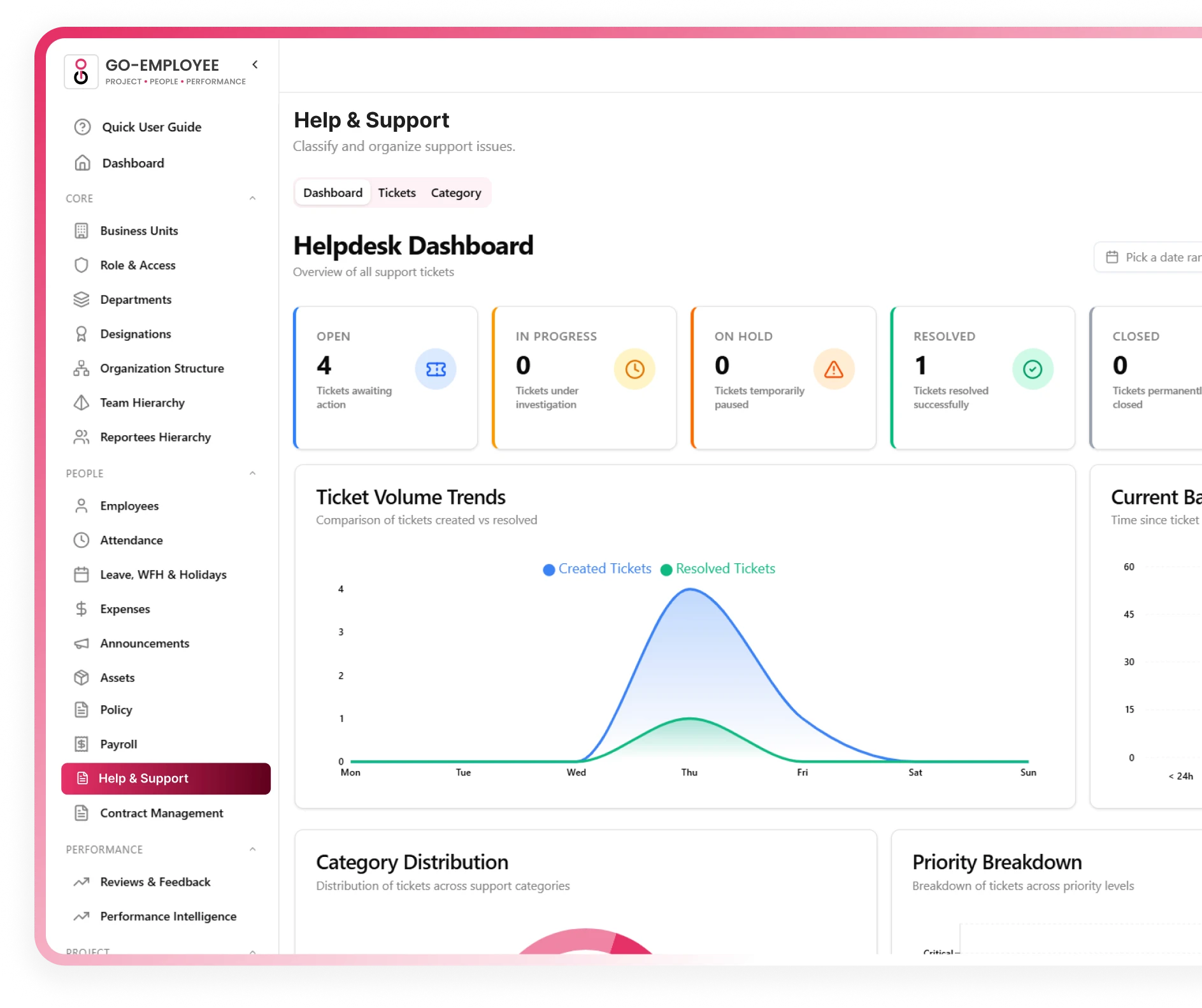The width and height of the screenshot is (1202, 1008).
Task: Collapse the PROJECT section
Action: (x=252, y=951)
